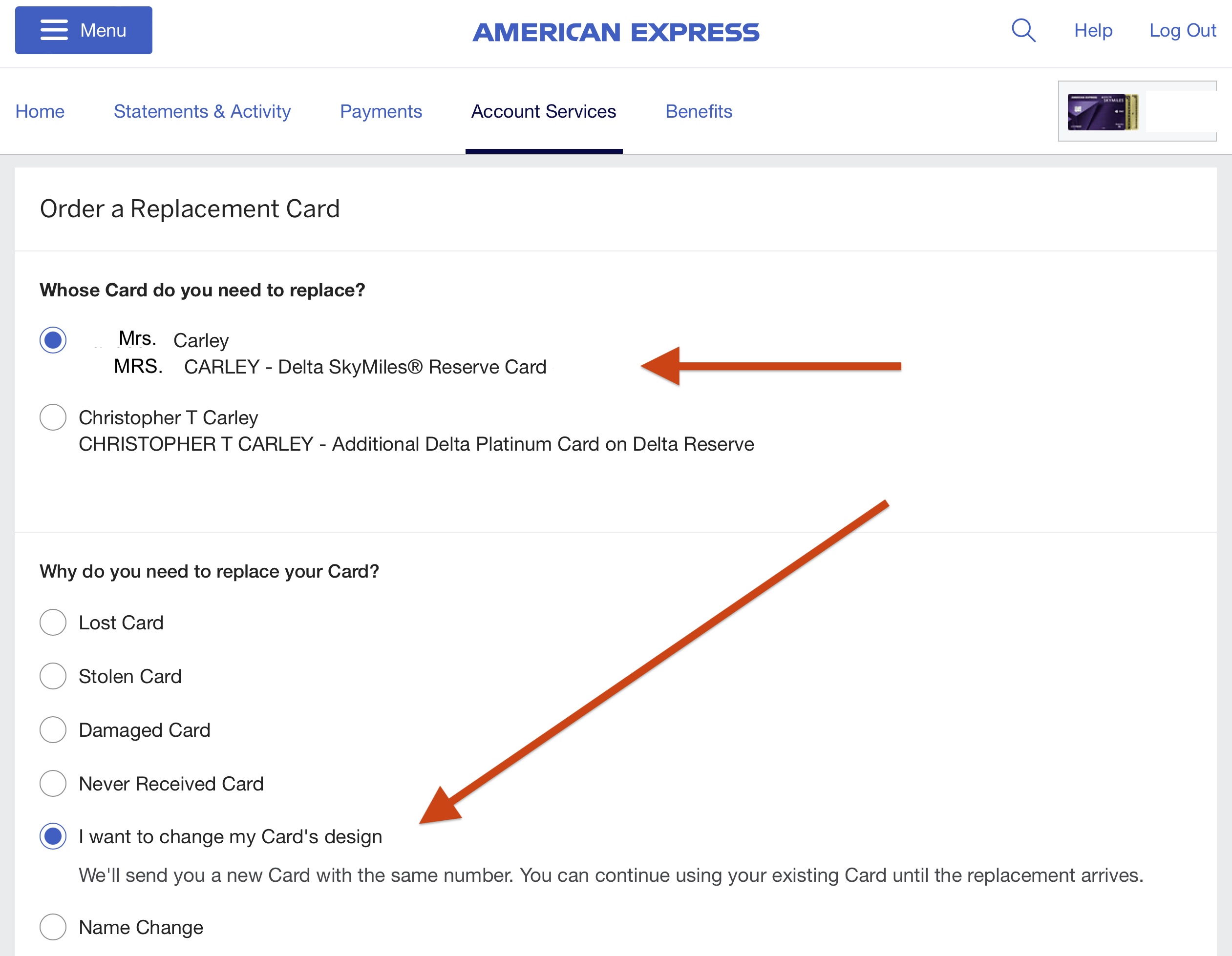View the Benefits tab
The image size is (1232, 956).
(699, 112)
